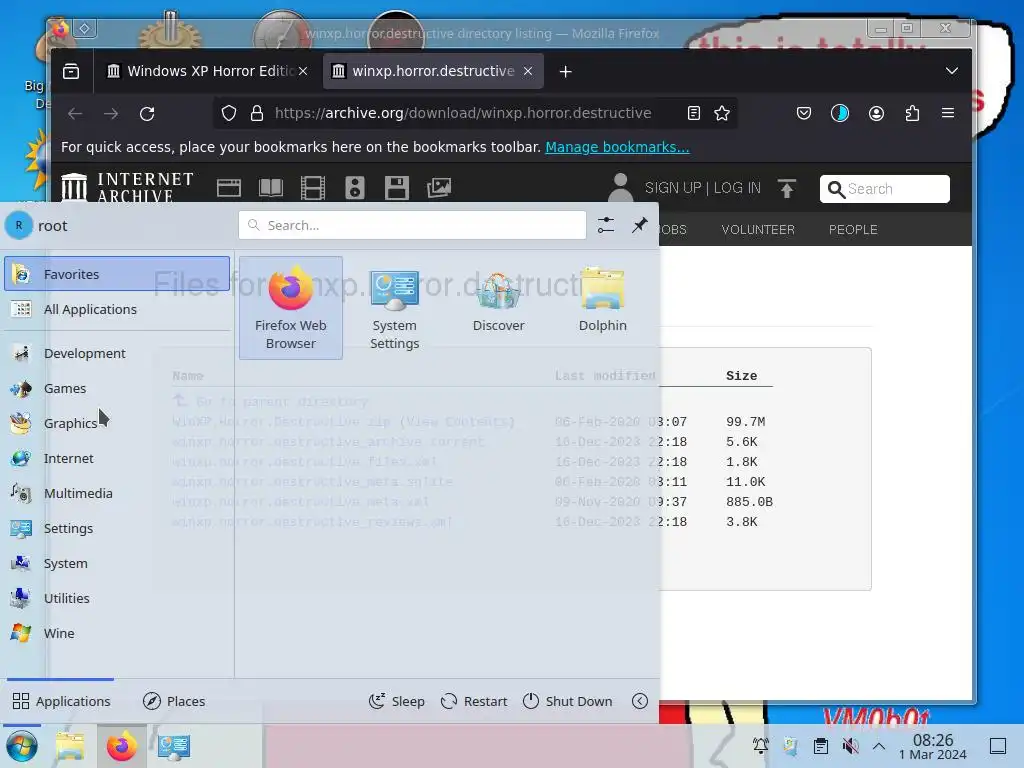
Task: Open the Games category
Action: (x=117, y=388)
